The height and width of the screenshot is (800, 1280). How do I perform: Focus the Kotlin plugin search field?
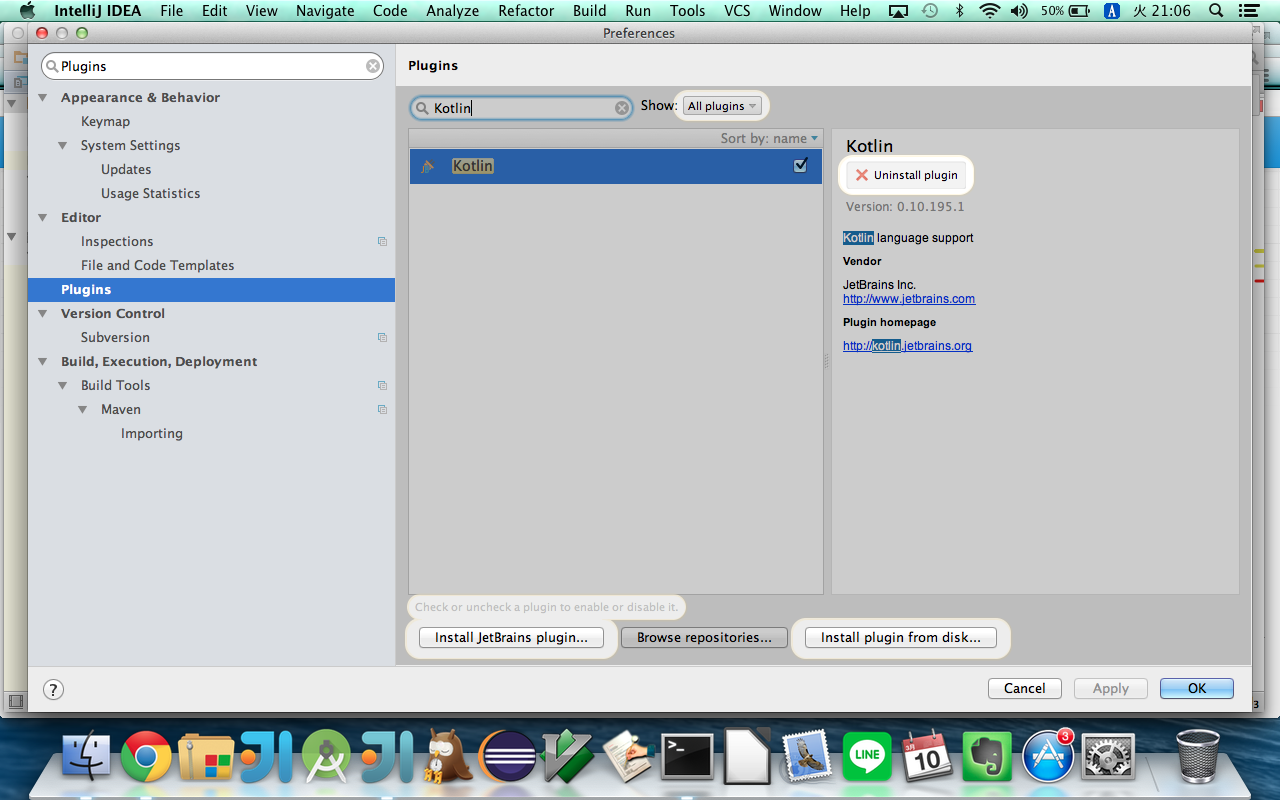pos(522,108)
